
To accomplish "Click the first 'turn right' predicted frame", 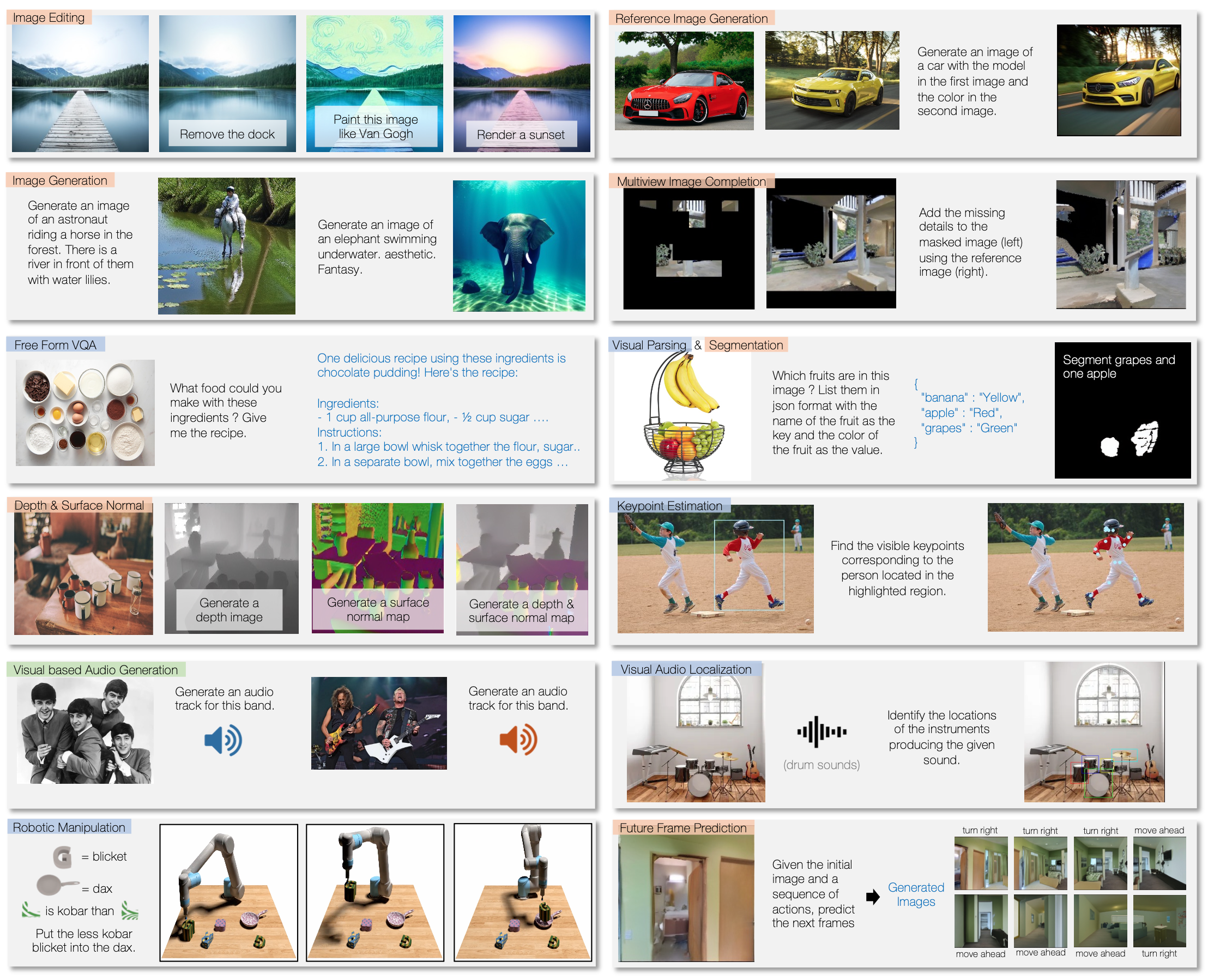I will pos(981,864).
